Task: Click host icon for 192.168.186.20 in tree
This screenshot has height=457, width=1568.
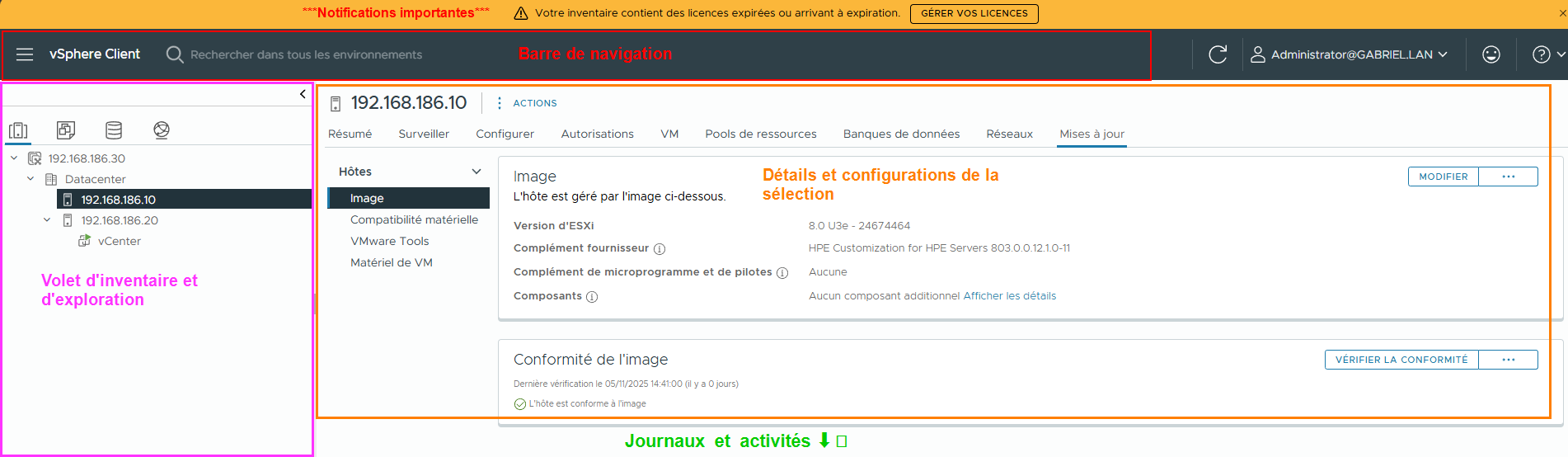Action: click(x=68, y=220)
